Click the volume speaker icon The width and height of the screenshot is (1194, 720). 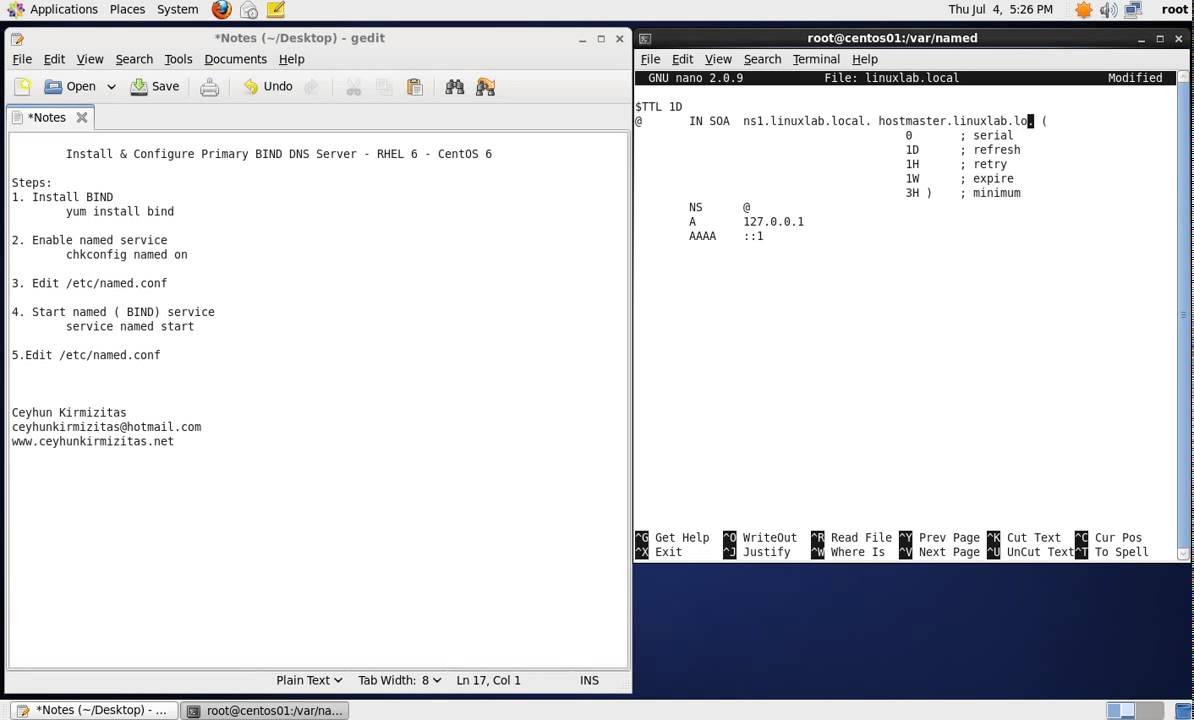tap(1108, 9)
